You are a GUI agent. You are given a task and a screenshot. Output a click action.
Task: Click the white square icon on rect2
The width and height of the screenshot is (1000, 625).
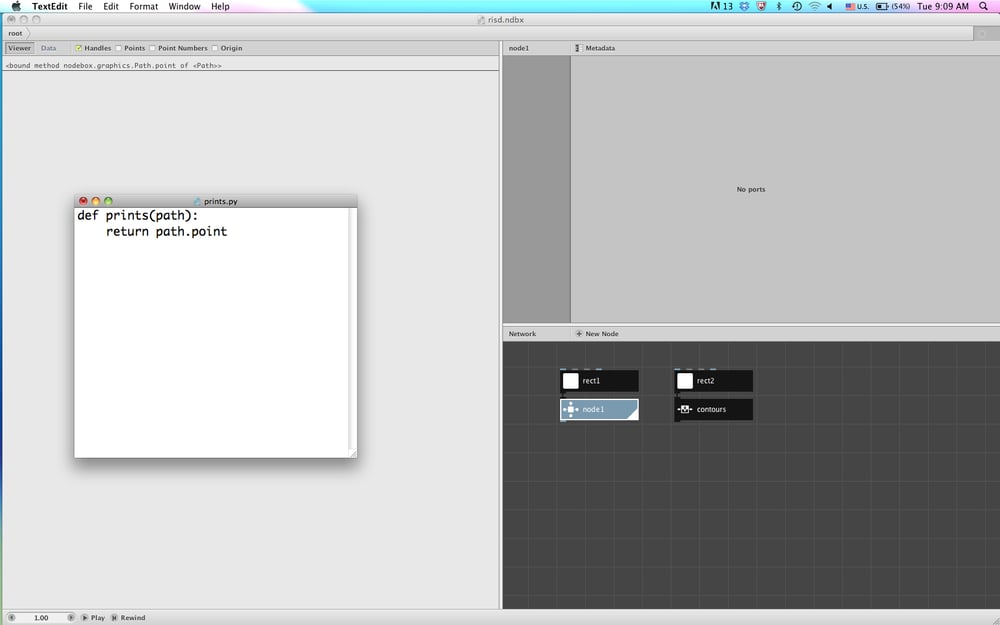click(x=685, y=381)
